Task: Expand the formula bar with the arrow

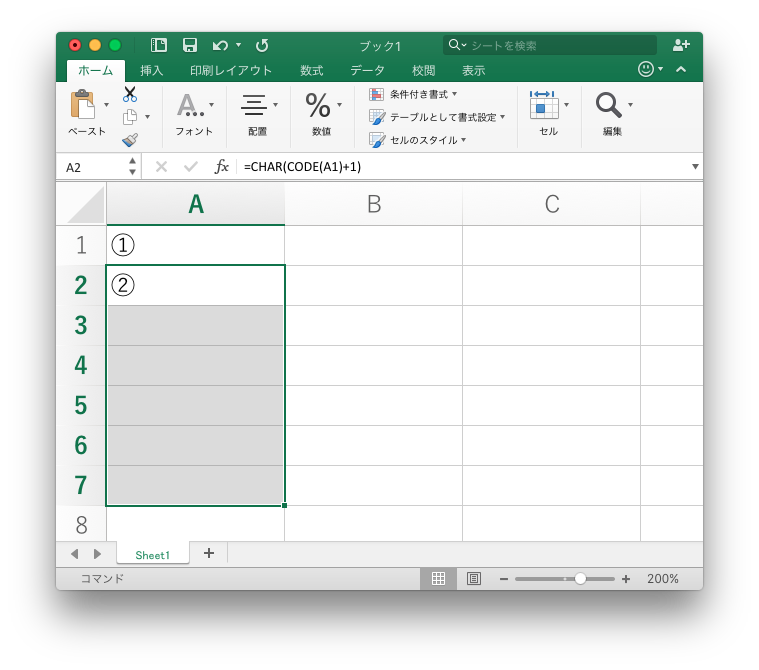Action: click(695, 167)
